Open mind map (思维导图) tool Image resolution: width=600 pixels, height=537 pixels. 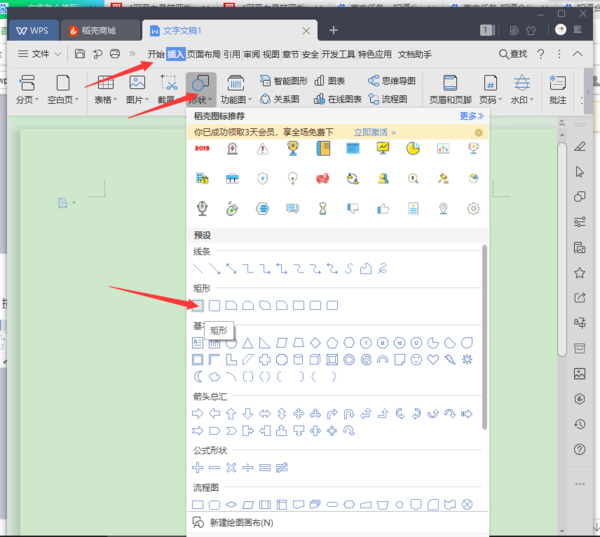[x=392, y=81]
